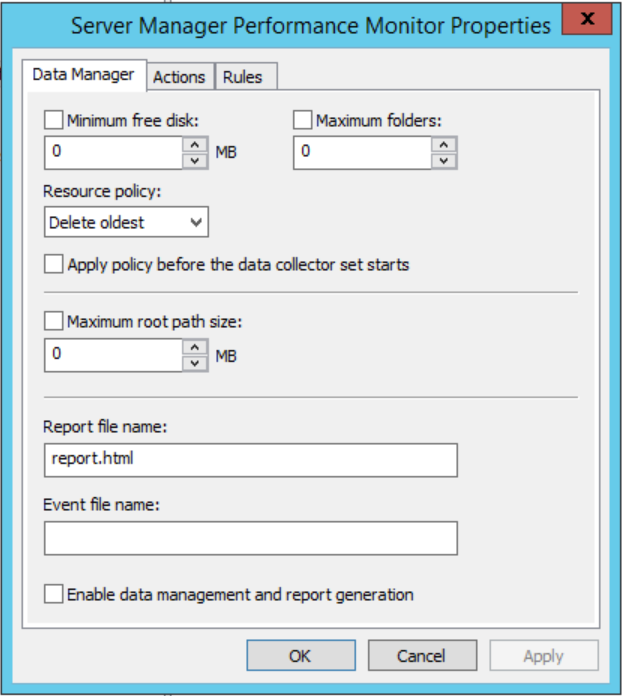Decrease the Maximum root path size
This screenshot has width=623, height=696.
[195, 362]
